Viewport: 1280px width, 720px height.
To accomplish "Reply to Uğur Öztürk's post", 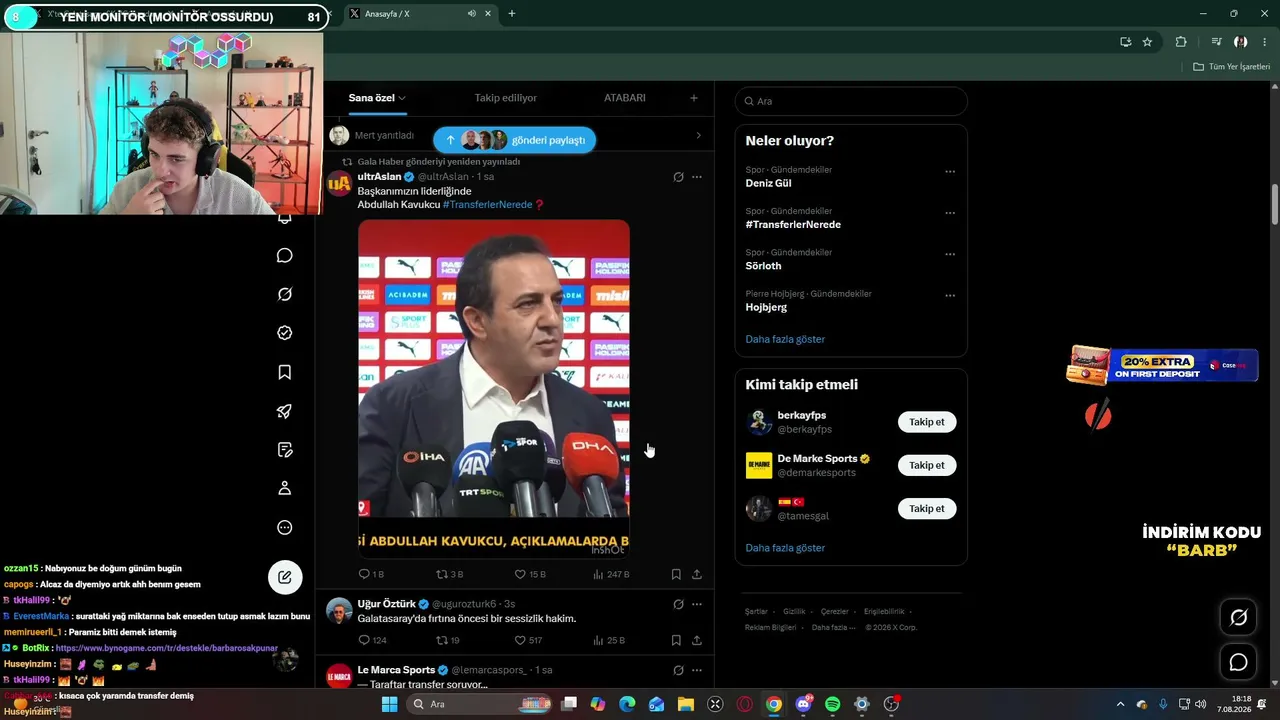I will pos(372,640).
